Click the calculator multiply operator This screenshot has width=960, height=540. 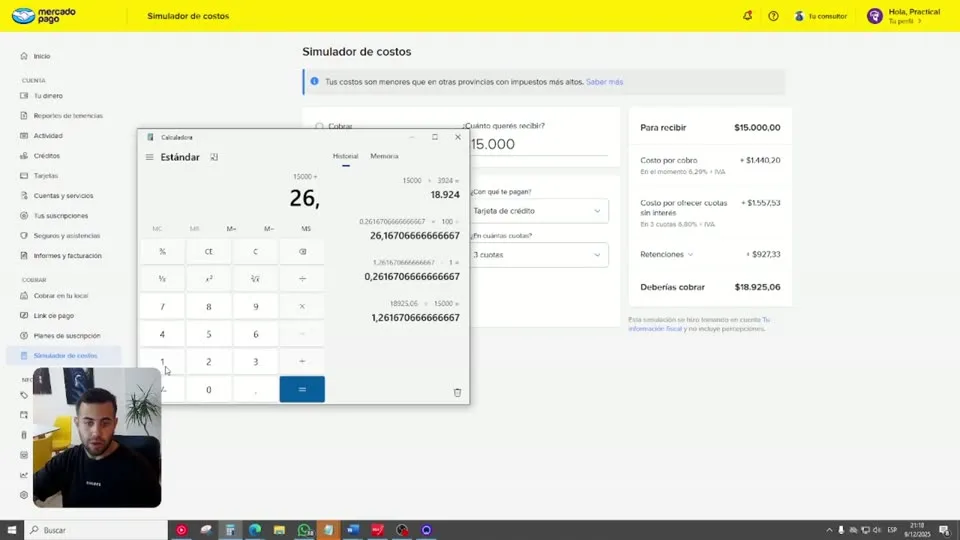pyautogui.click(x=302, y=306)
